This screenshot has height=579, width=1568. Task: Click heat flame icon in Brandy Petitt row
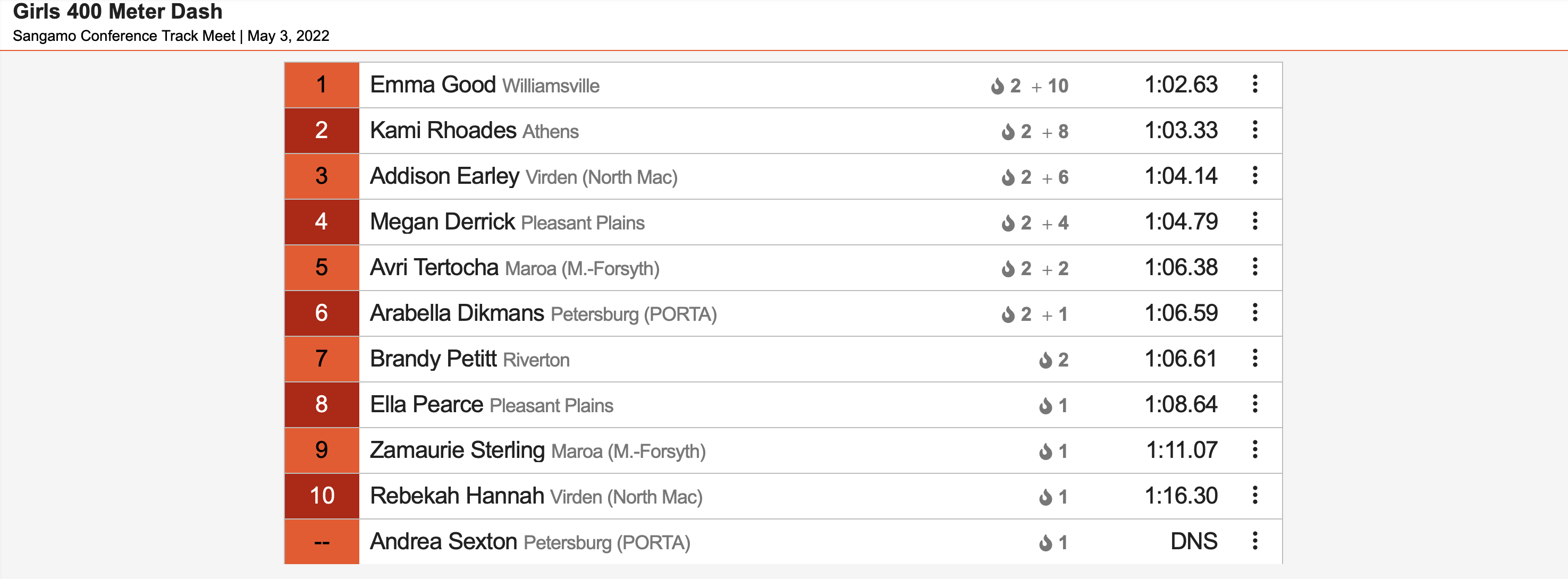pyautogui.click(x=1045, y=360)
